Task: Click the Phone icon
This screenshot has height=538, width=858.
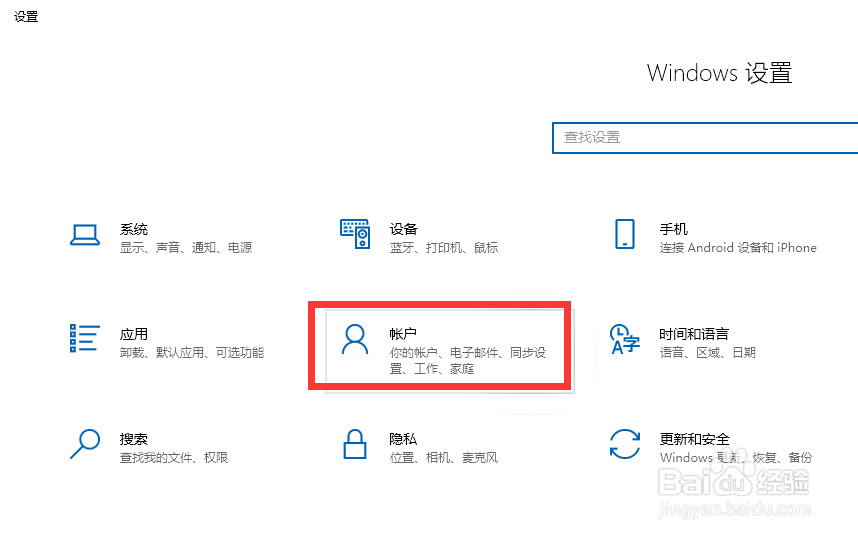Action: 624,234
